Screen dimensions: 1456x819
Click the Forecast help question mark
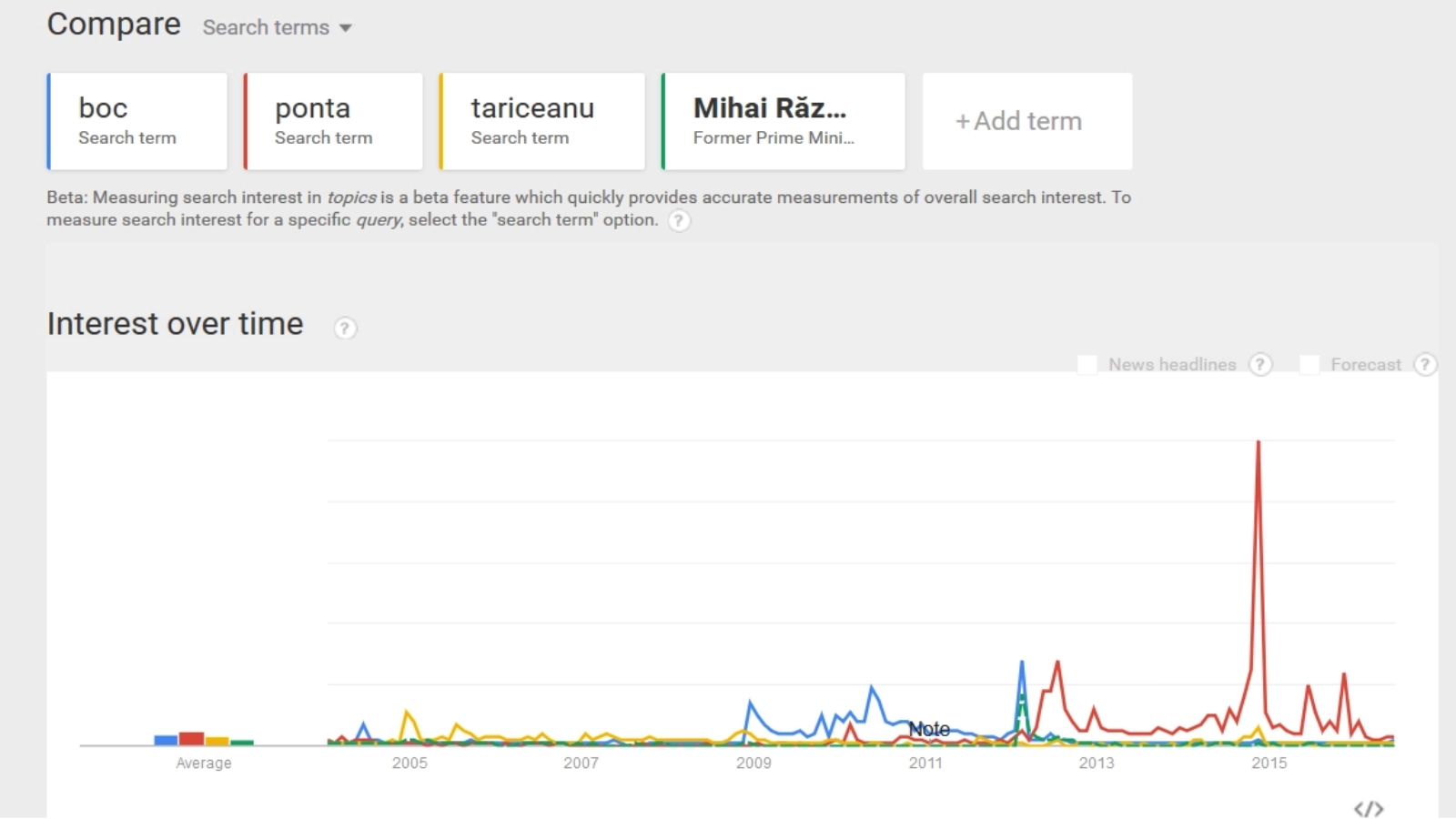coord(1425,365)
